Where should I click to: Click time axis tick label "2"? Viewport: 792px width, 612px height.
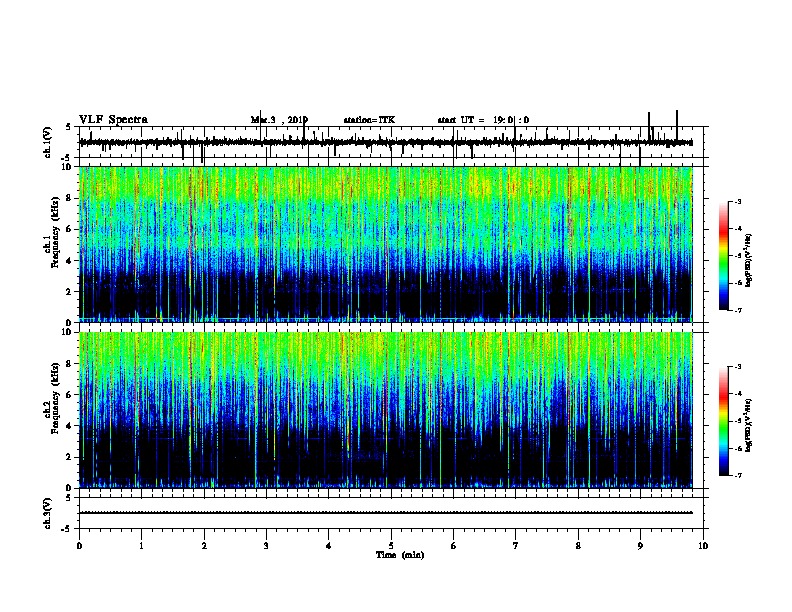(x=204, y=546)
